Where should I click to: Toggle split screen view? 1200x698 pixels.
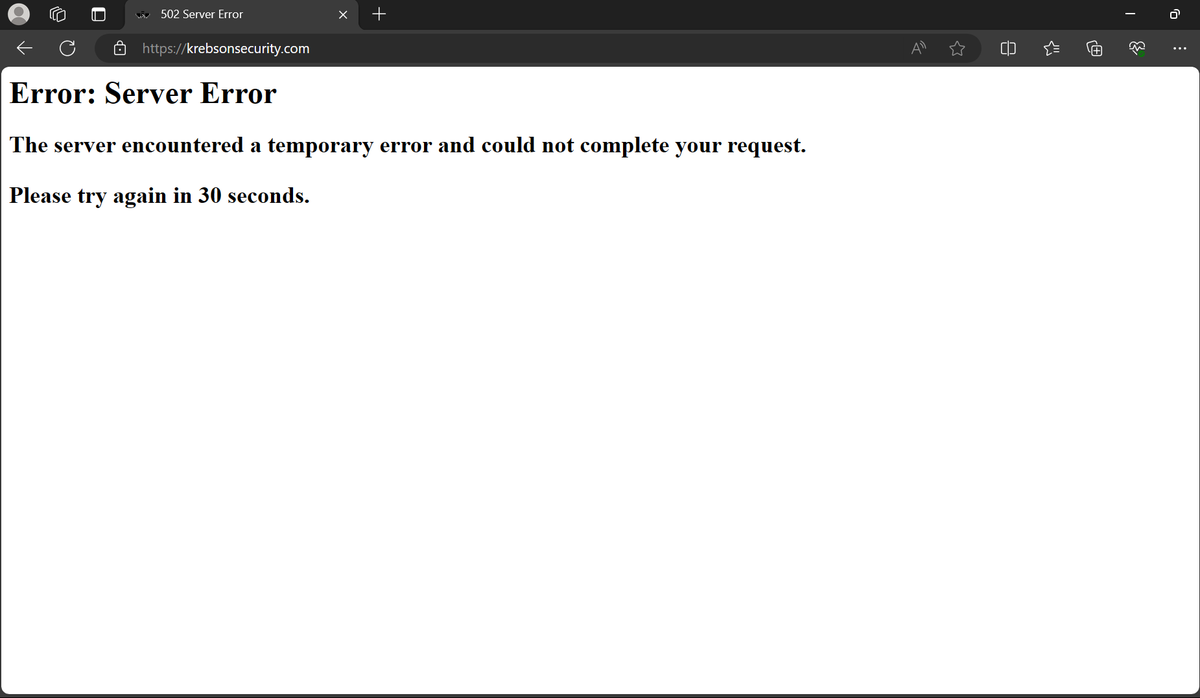pyautogui.click(x=1008, y=47)
